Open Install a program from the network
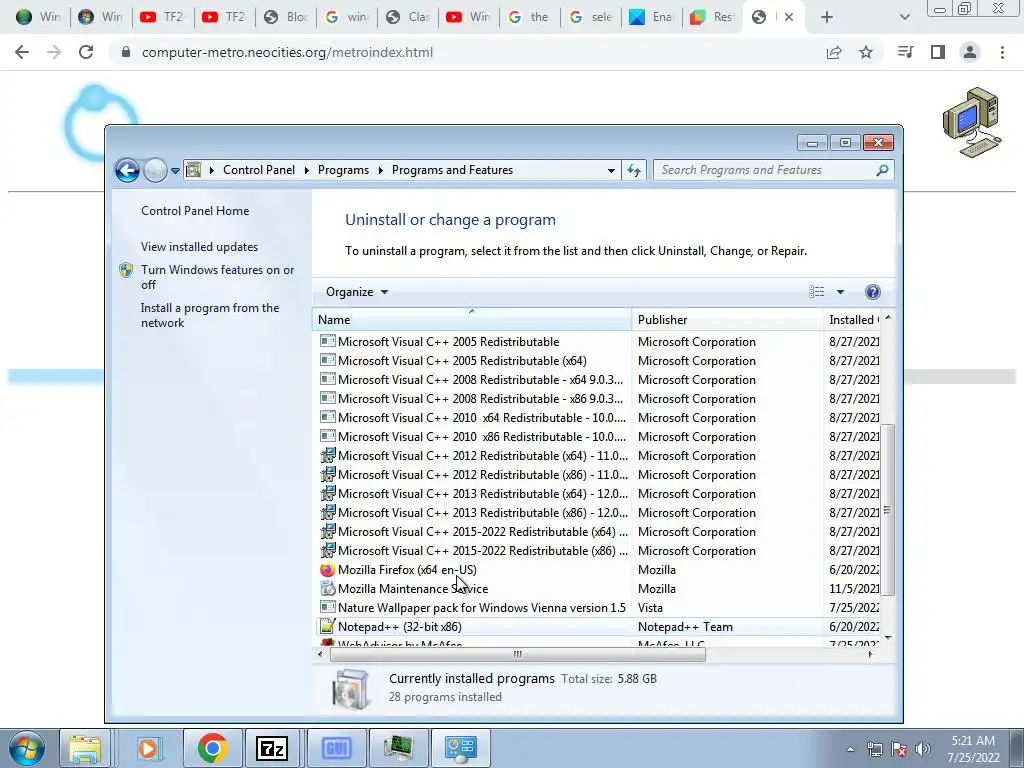The image size is (1024, 768). tap(210, 315)
